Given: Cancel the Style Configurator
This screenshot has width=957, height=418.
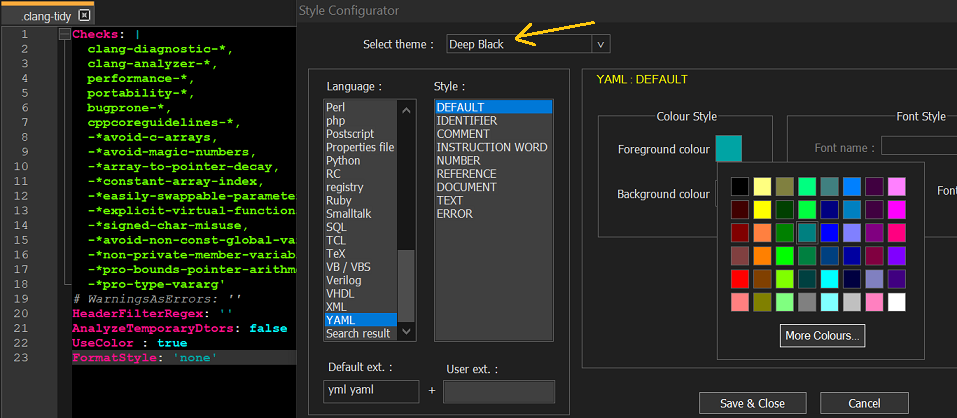Looking at the screenshot, I should 864,403.
